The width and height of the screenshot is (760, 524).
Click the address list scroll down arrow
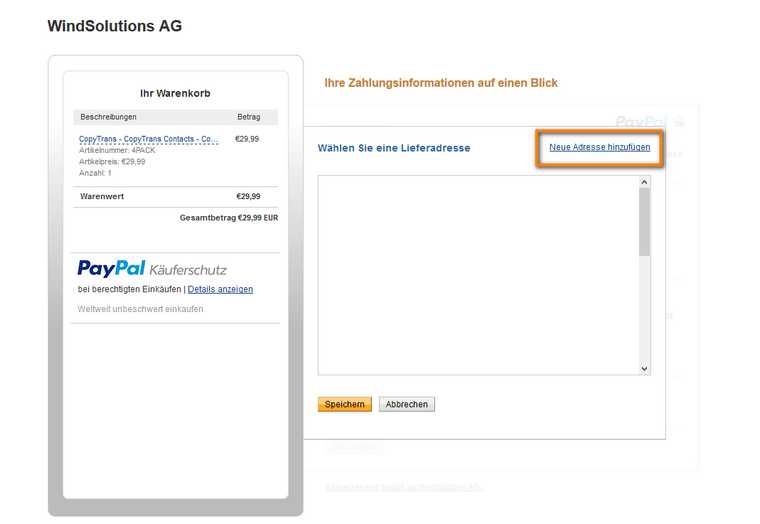(644, 368)
